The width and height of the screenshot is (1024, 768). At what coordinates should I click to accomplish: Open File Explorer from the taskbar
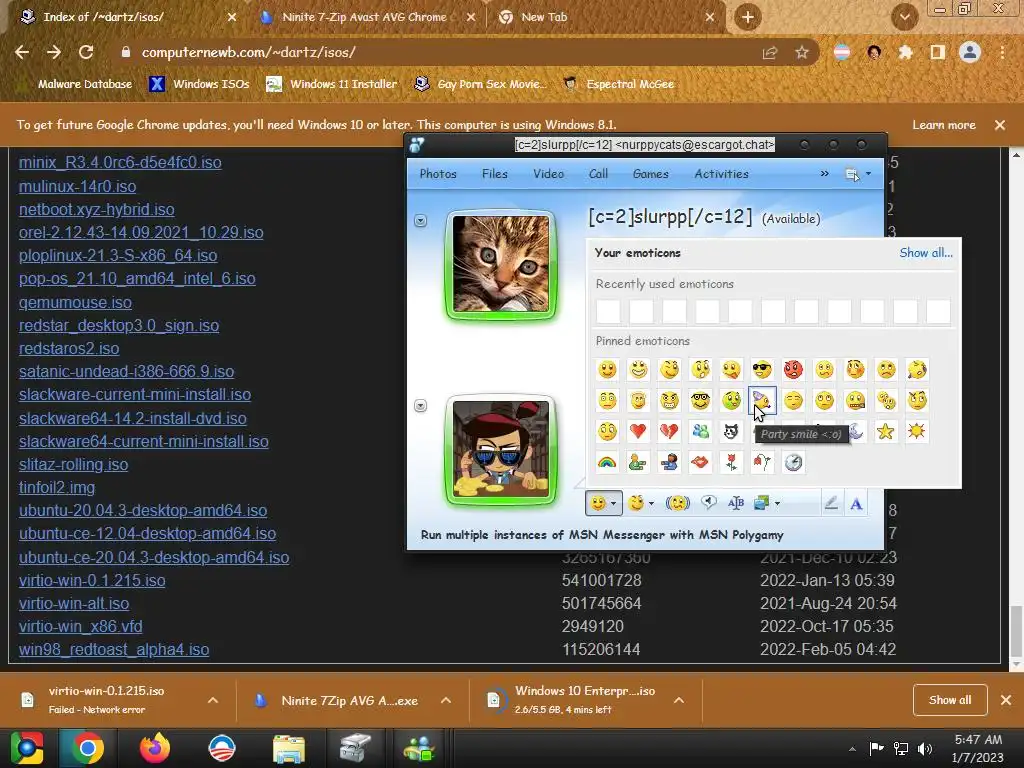288,748
